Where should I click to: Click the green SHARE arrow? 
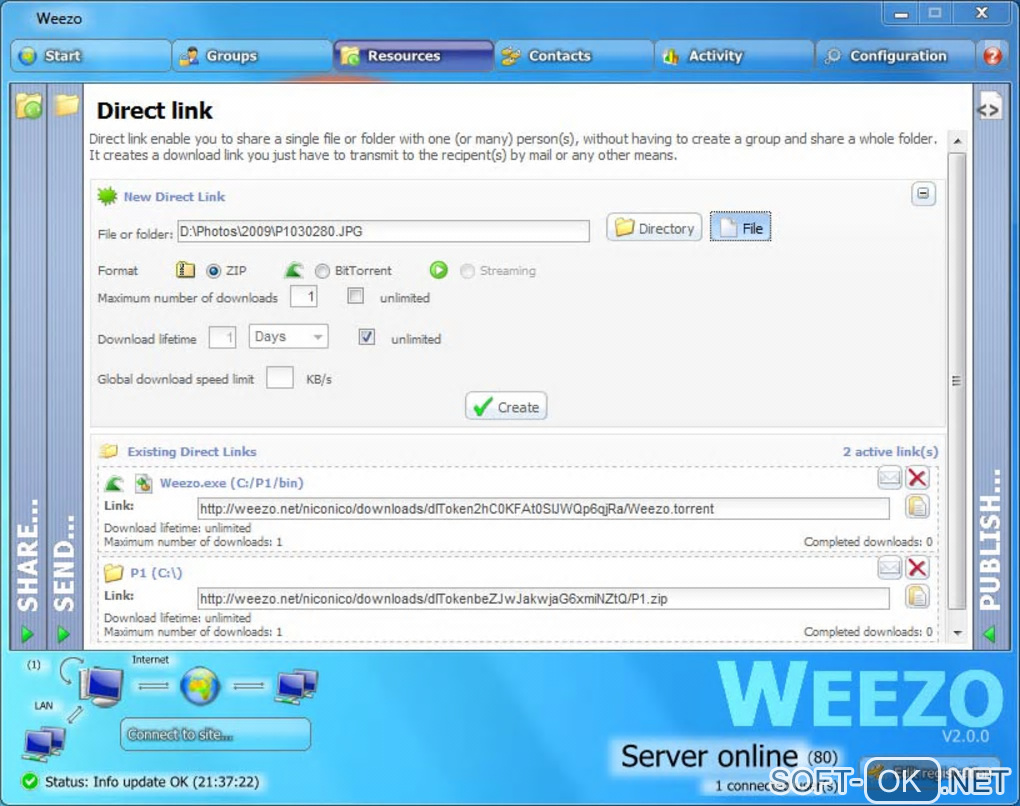27,634
